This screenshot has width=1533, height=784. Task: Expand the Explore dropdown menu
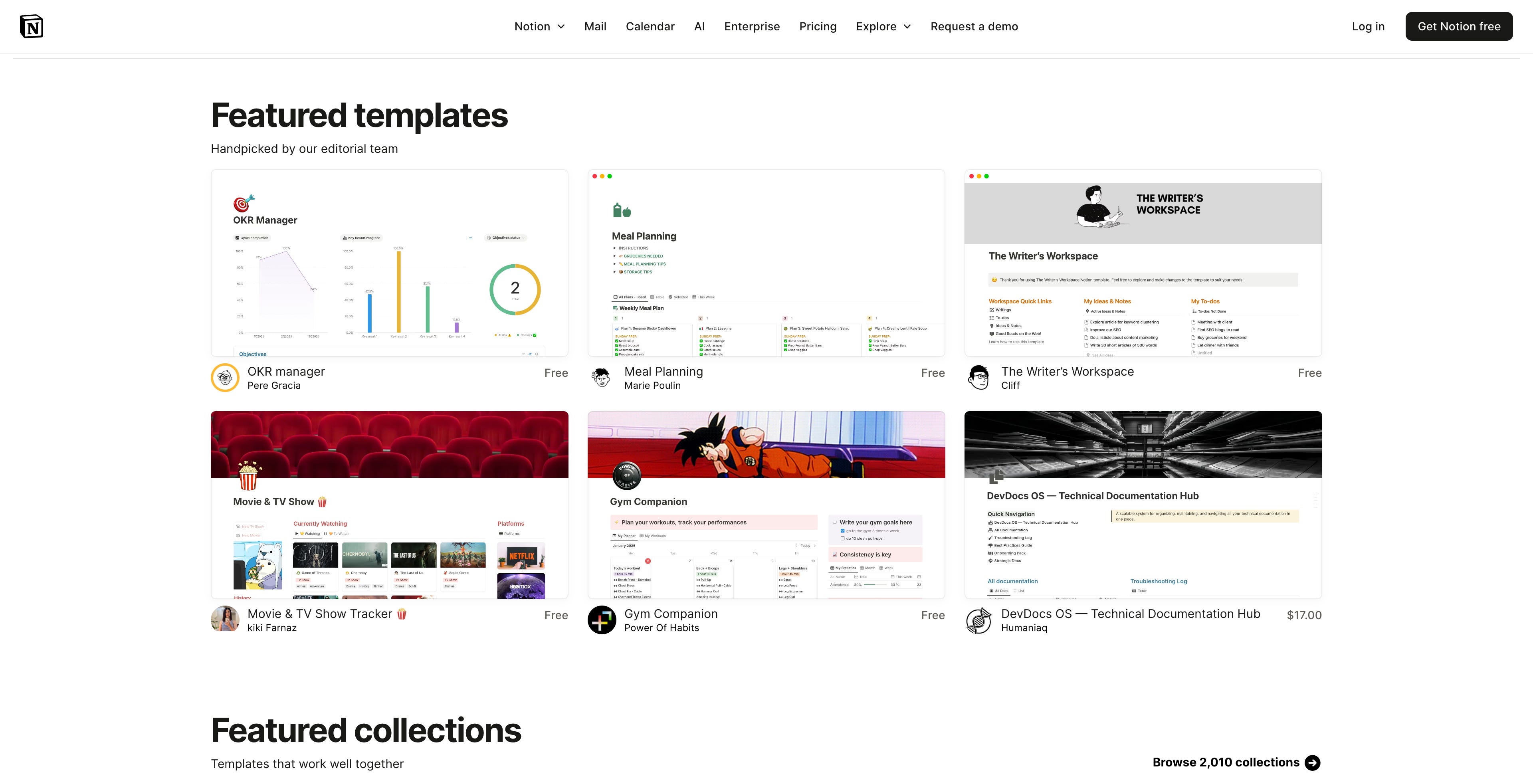(883, 26)
